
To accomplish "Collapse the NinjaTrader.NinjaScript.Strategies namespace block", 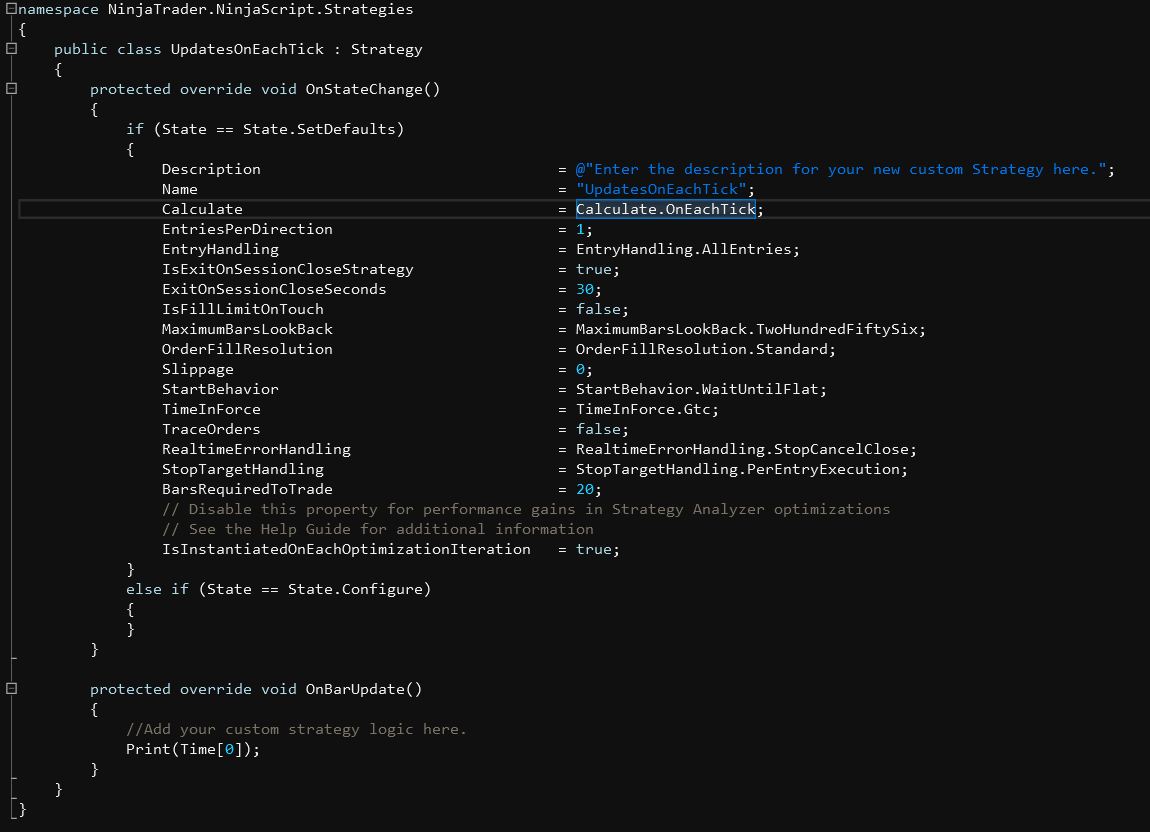I will pyautogui.click(x=11, y=9).
